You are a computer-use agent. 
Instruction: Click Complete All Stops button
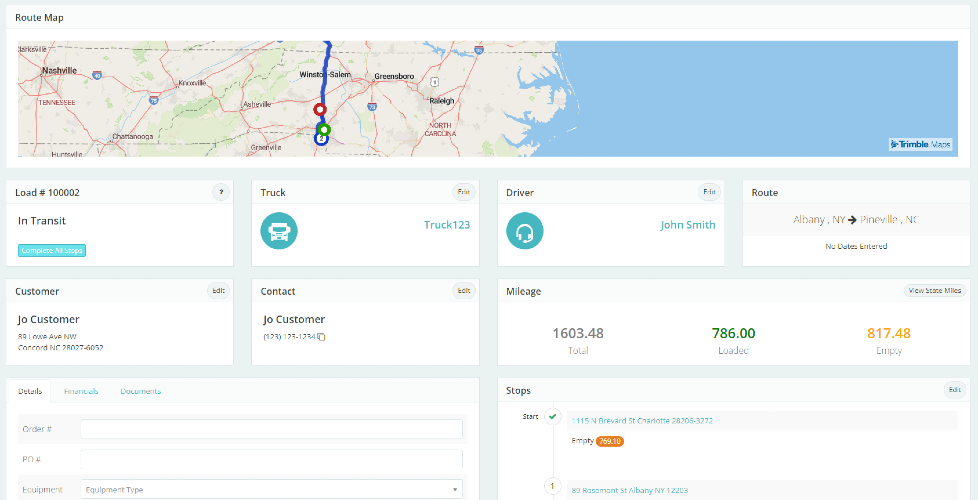[x=51, y=251]
